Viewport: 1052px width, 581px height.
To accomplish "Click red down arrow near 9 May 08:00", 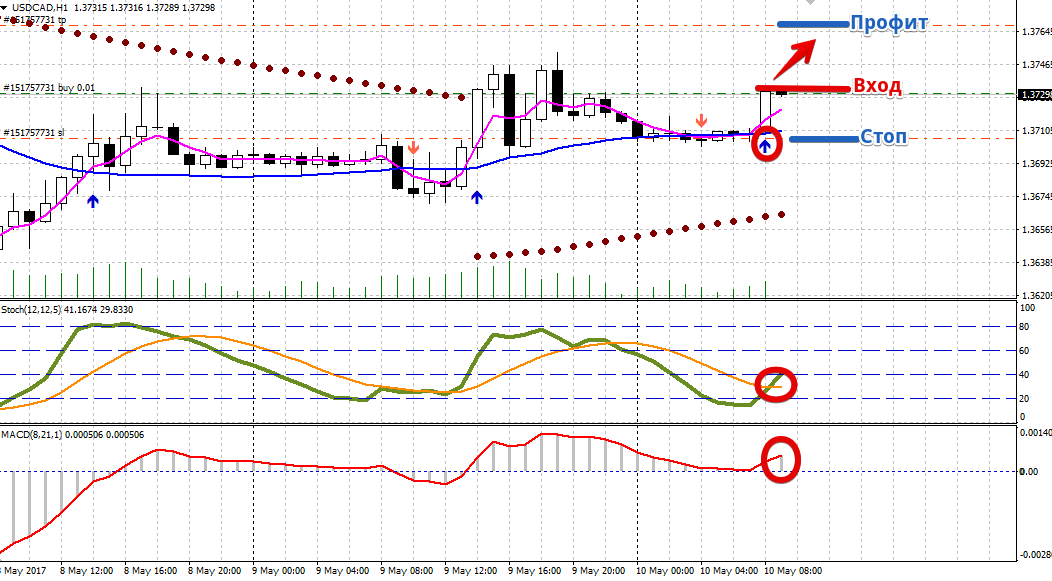I will pos(413,148).
